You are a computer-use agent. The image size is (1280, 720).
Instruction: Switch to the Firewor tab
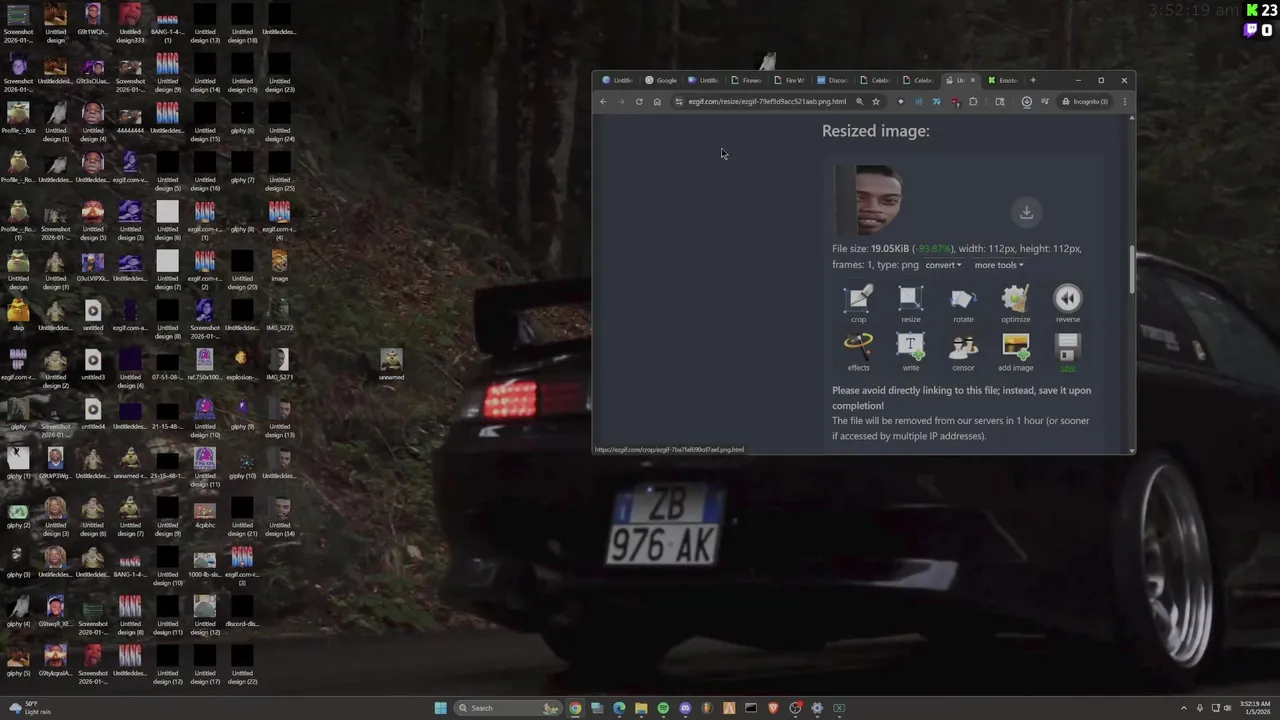pos(747,80)
